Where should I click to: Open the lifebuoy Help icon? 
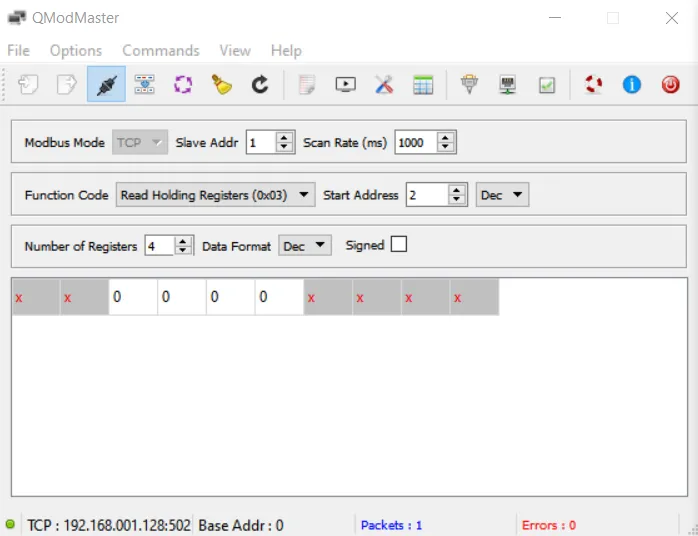(x=594, y=85)
